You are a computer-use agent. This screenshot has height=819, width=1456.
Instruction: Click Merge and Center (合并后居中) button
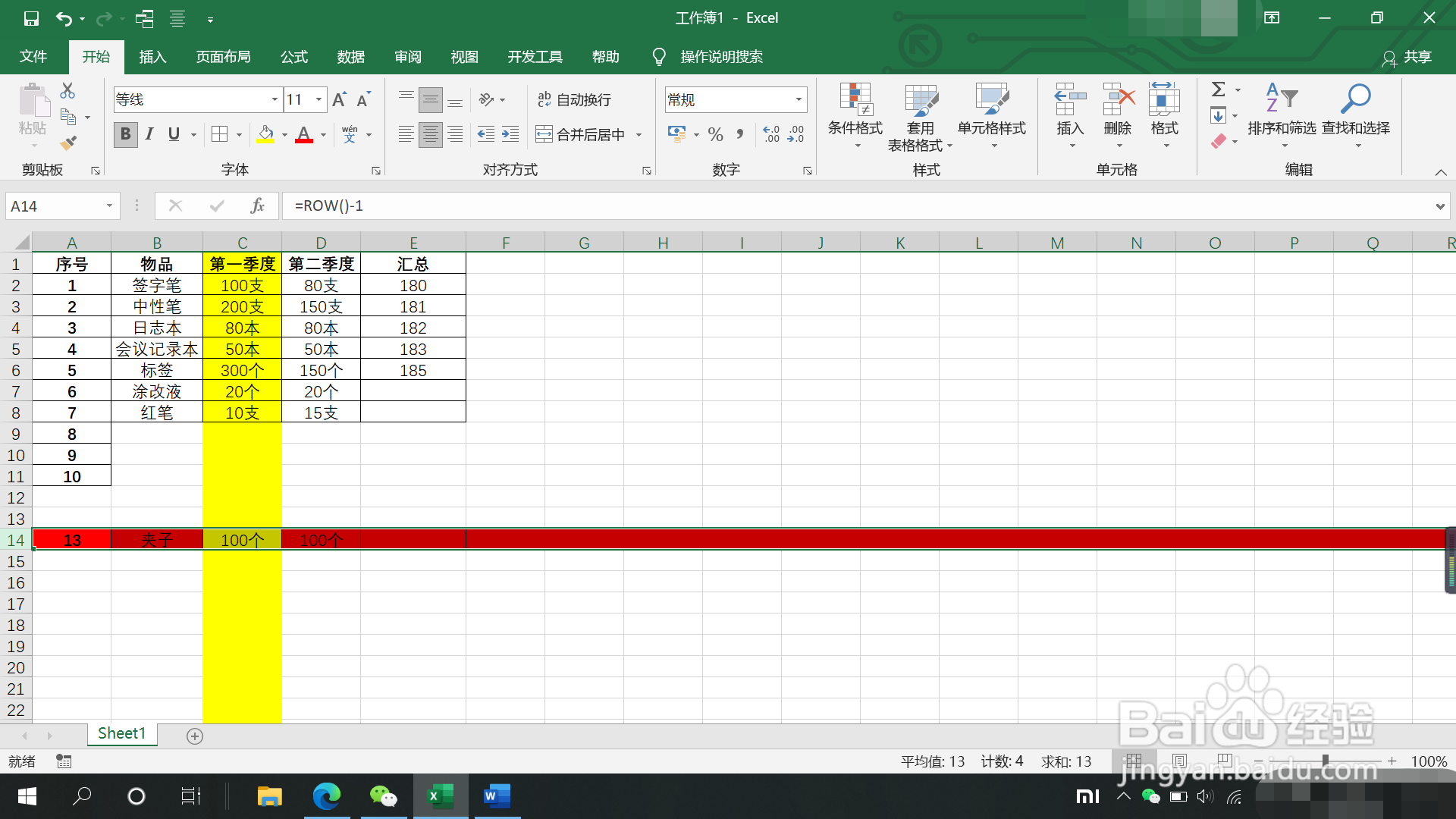(582, 134)
